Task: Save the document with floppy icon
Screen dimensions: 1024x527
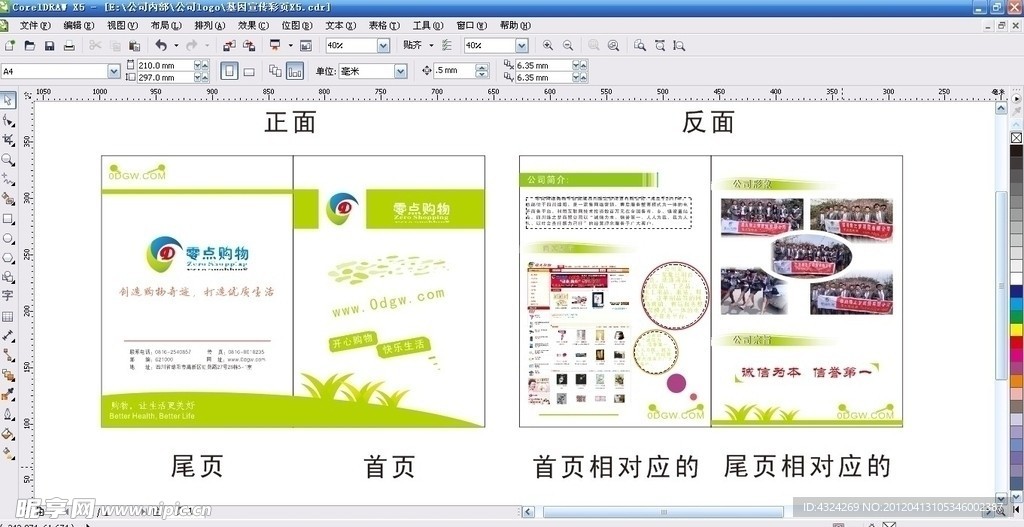Action: (50, 45)
